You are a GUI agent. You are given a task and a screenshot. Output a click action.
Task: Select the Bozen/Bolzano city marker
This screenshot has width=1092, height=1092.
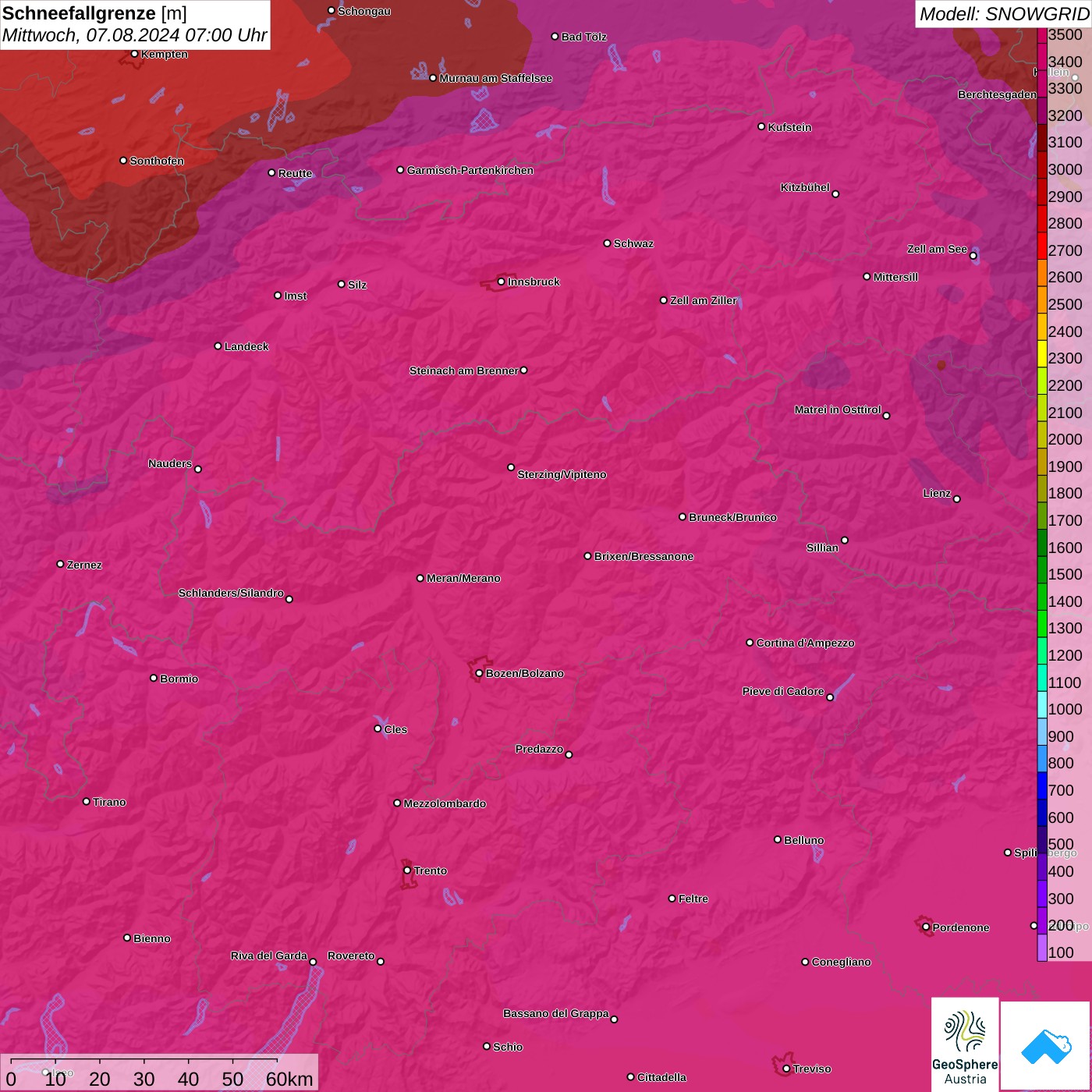[x=479, y=673]
